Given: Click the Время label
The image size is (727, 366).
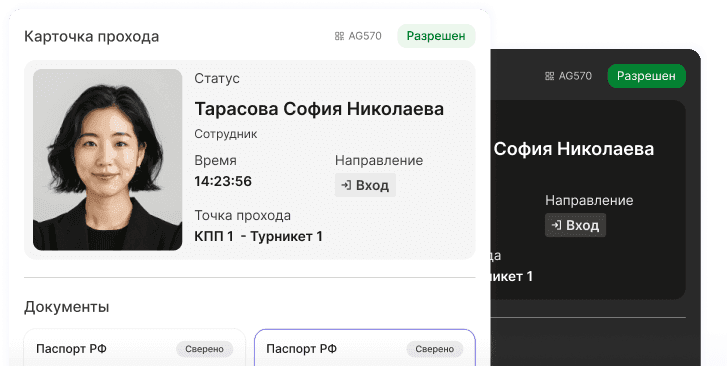Looking at the screenshot, I should (x=216, y=161).
